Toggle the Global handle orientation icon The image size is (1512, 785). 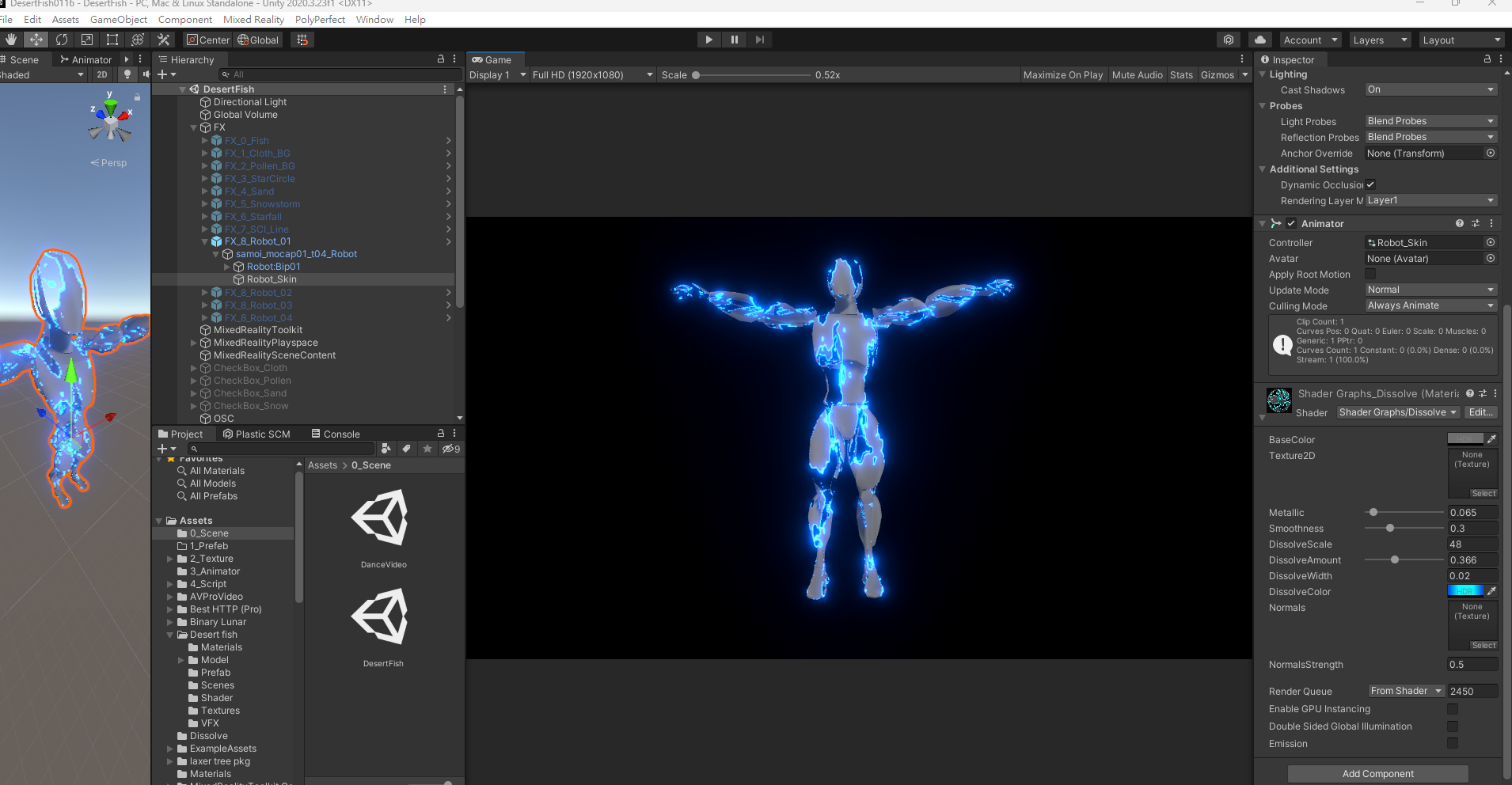[258, 39]
